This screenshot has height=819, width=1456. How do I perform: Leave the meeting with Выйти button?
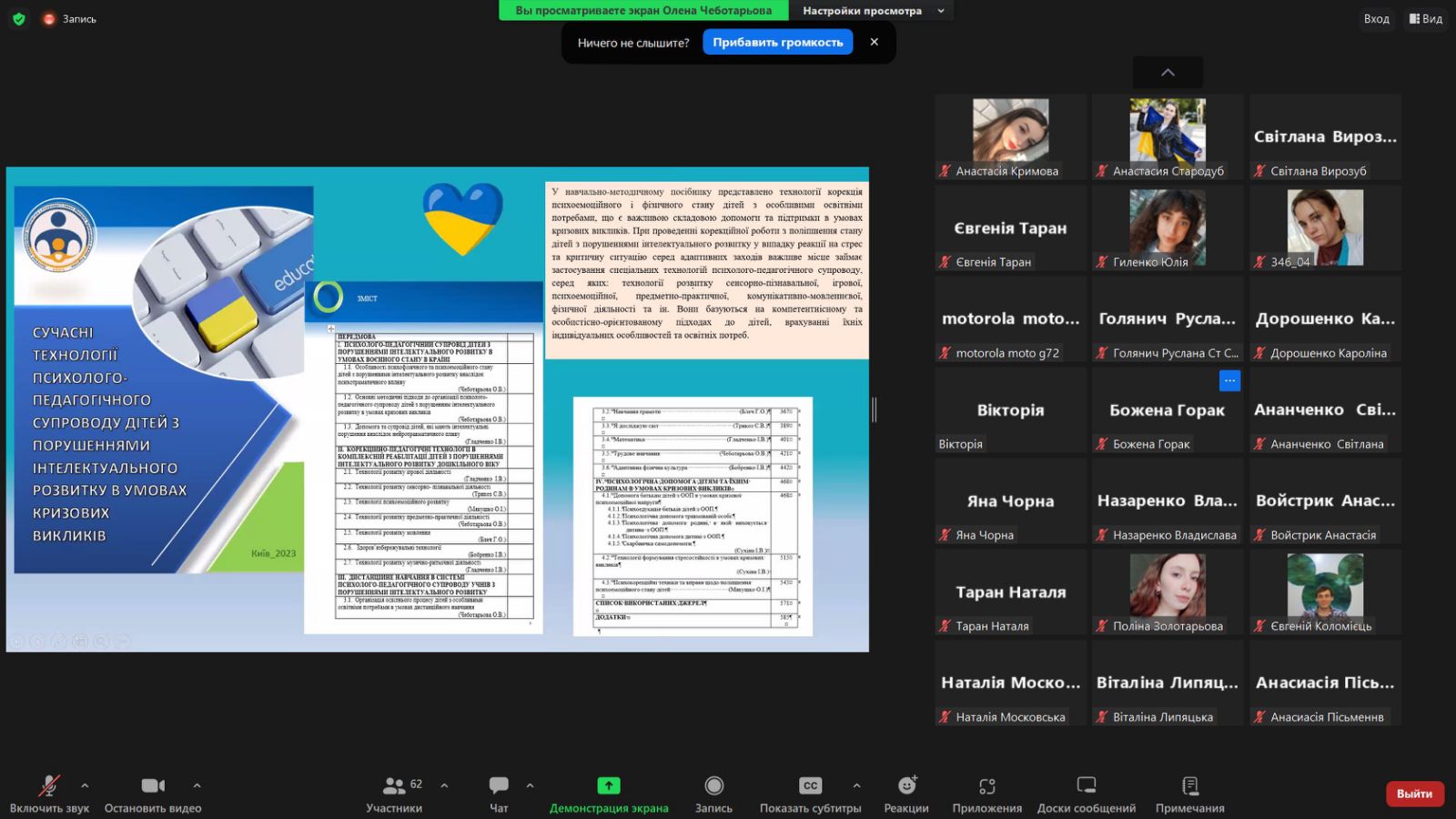point(1414,794)
